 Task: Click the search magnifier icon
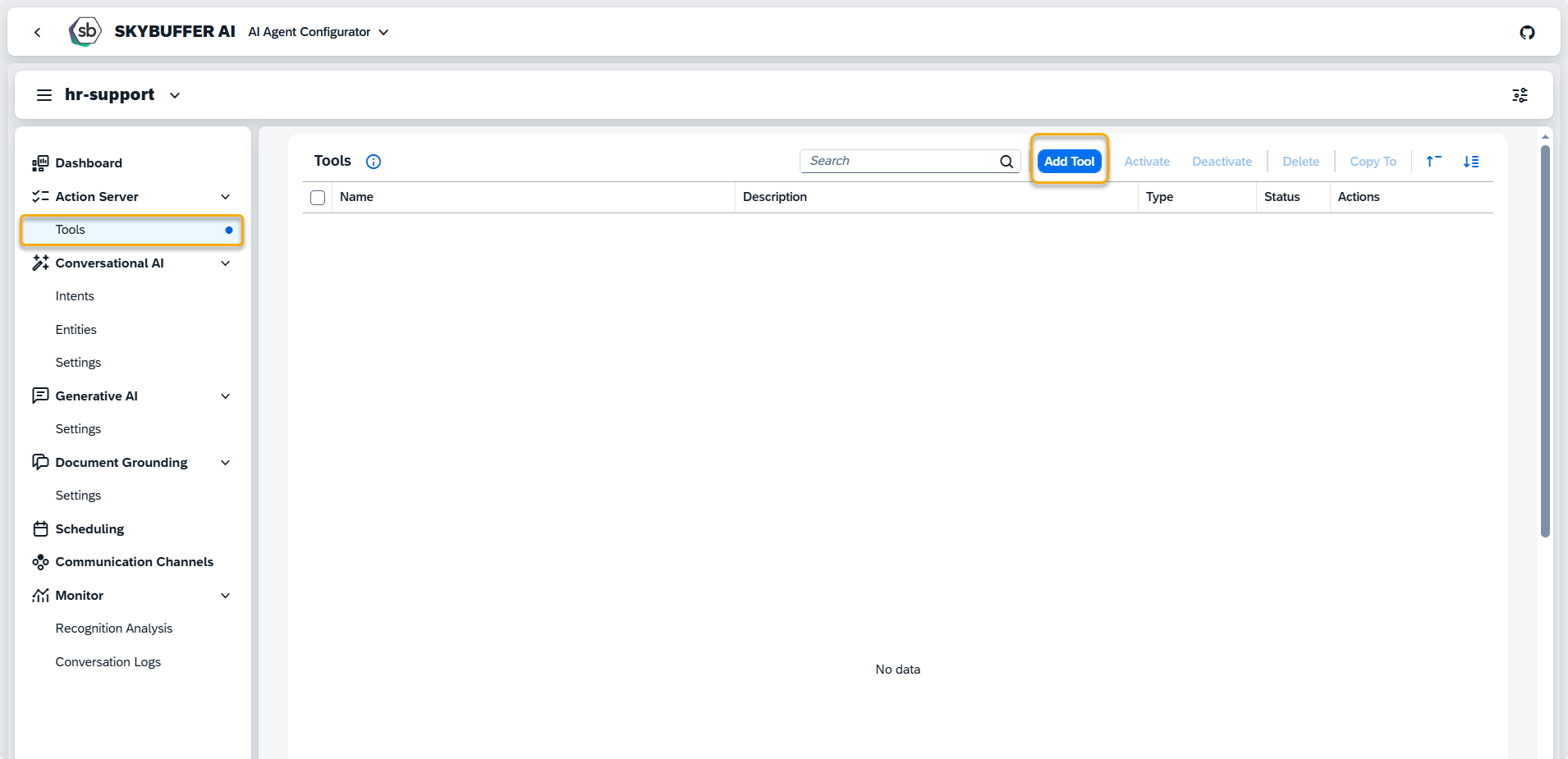point(1006,162)
